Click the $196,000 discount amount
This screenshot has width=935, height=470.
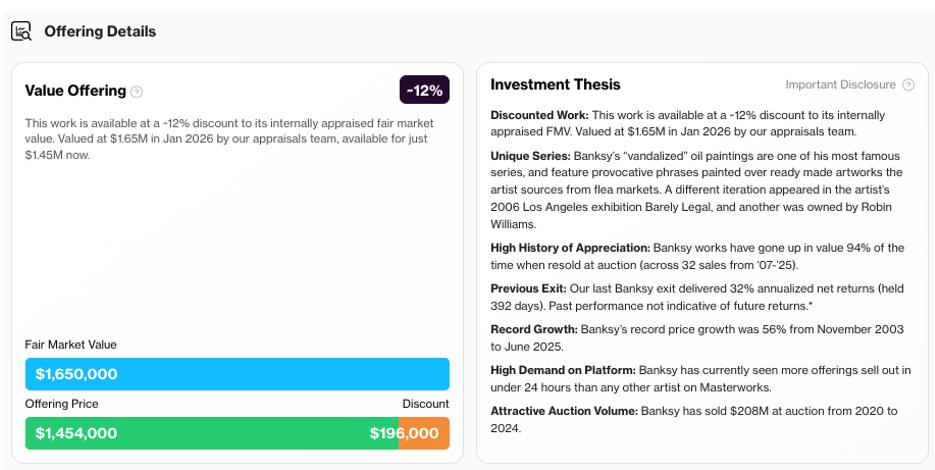pyautogui.click(x=404, y=433)
